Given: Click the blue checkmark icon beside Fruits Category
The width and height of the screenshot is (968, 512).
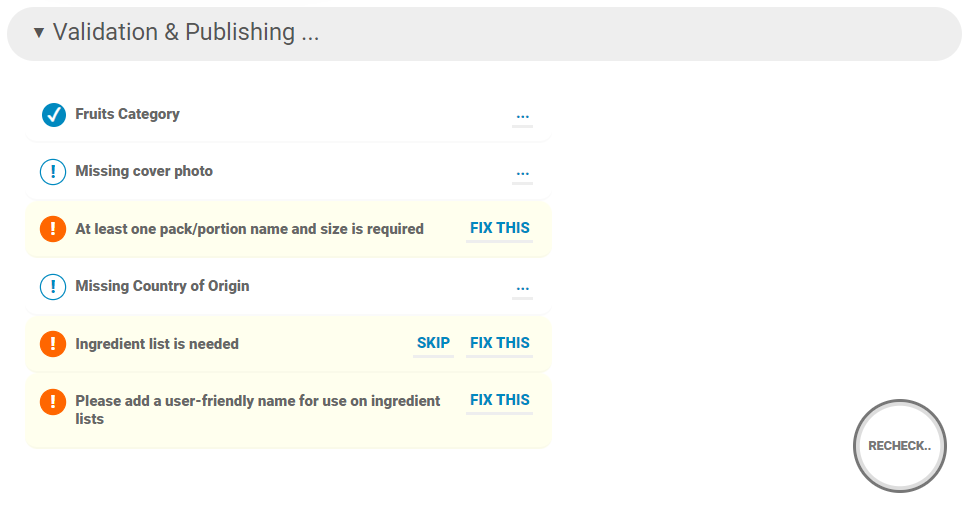Looking at the screenshot, I should coord(53,115).
